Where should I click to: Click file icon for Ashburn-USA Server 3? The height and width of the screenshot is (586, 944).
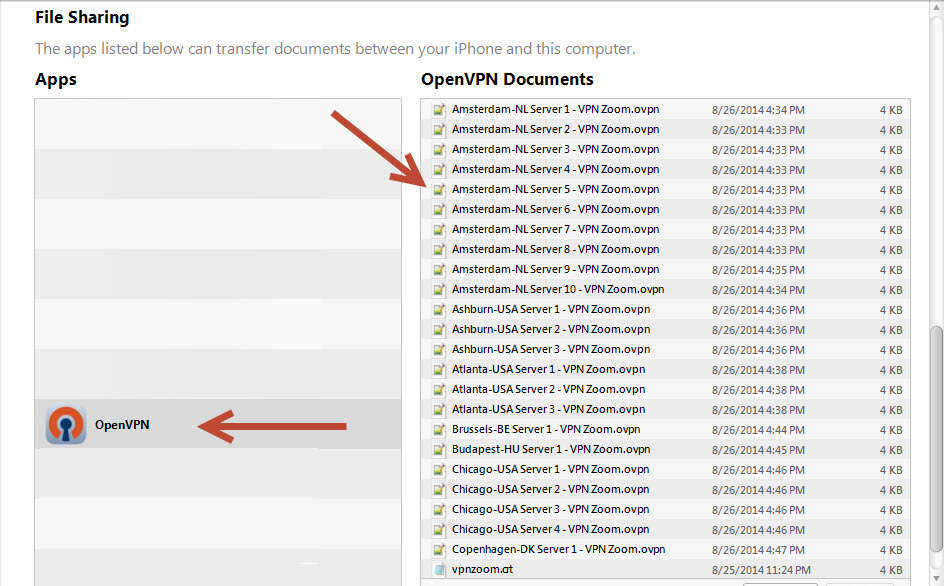[x=439, y=349]
